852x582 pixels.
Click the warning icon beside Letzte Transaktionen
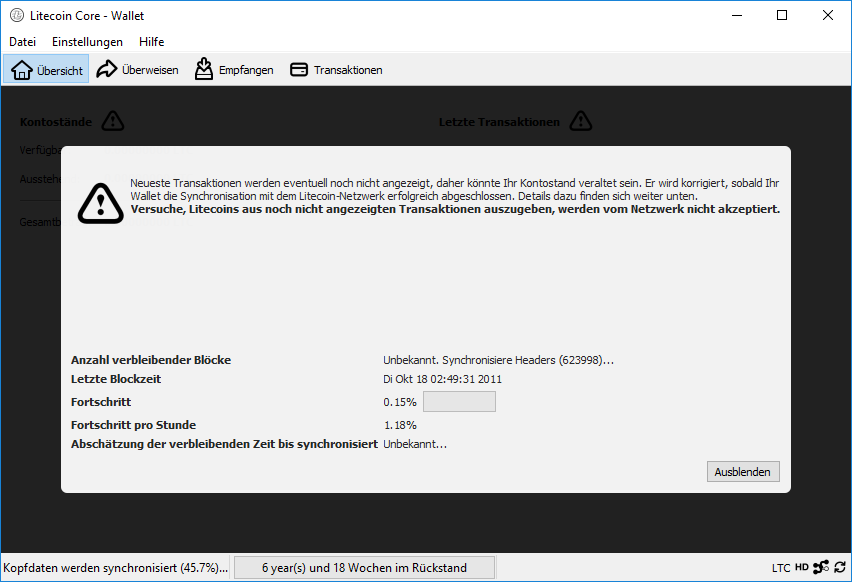coord(580,121)
